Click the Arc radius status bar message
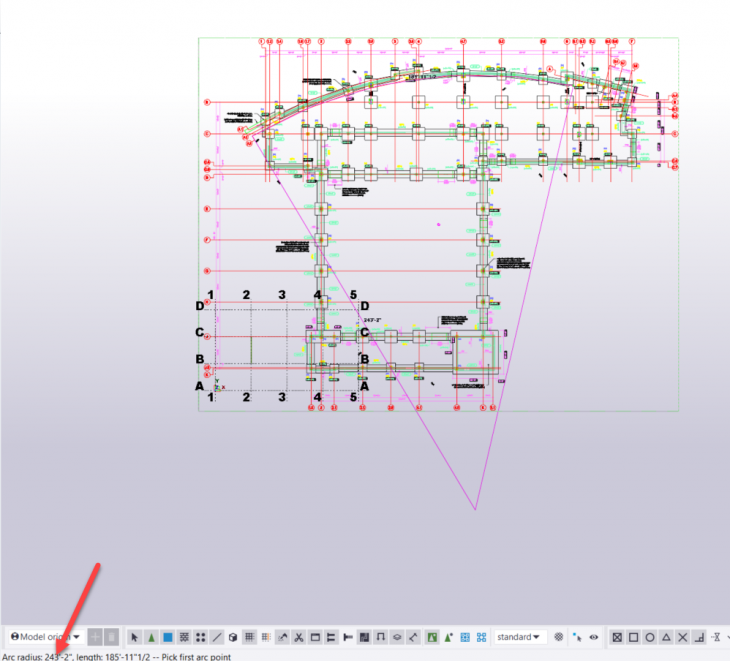 [x=116, y=657]
